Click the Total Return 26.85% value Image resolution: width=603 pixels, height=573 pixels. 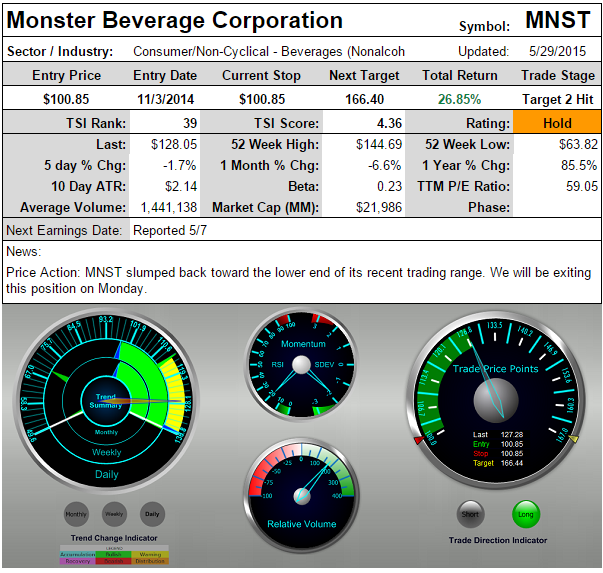point(451,99)
